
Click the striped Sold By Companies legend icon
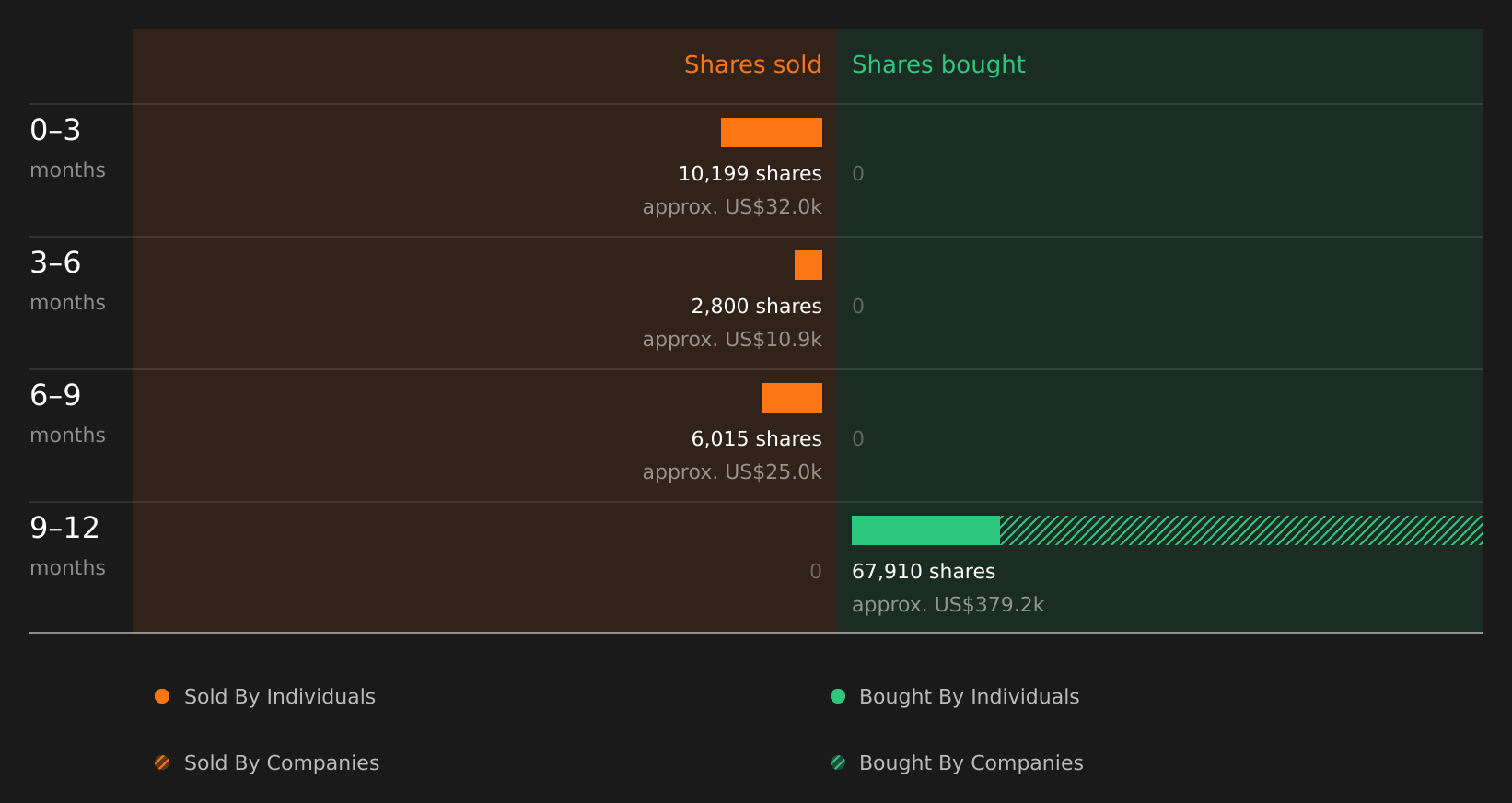click(162, 762)
